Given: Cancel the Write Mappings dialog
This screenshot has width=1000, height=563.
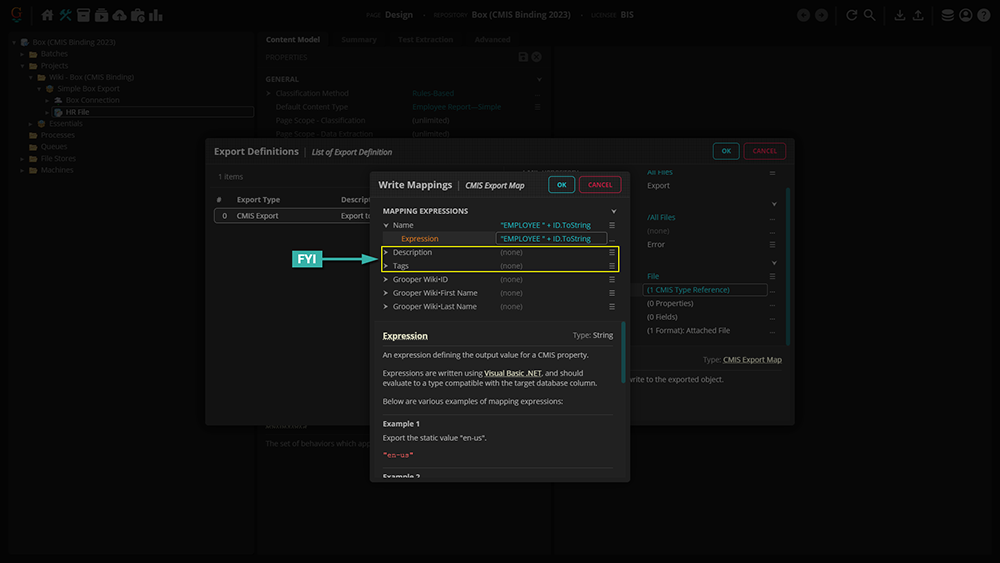Looking at the screenshot, I should [600, 185].
